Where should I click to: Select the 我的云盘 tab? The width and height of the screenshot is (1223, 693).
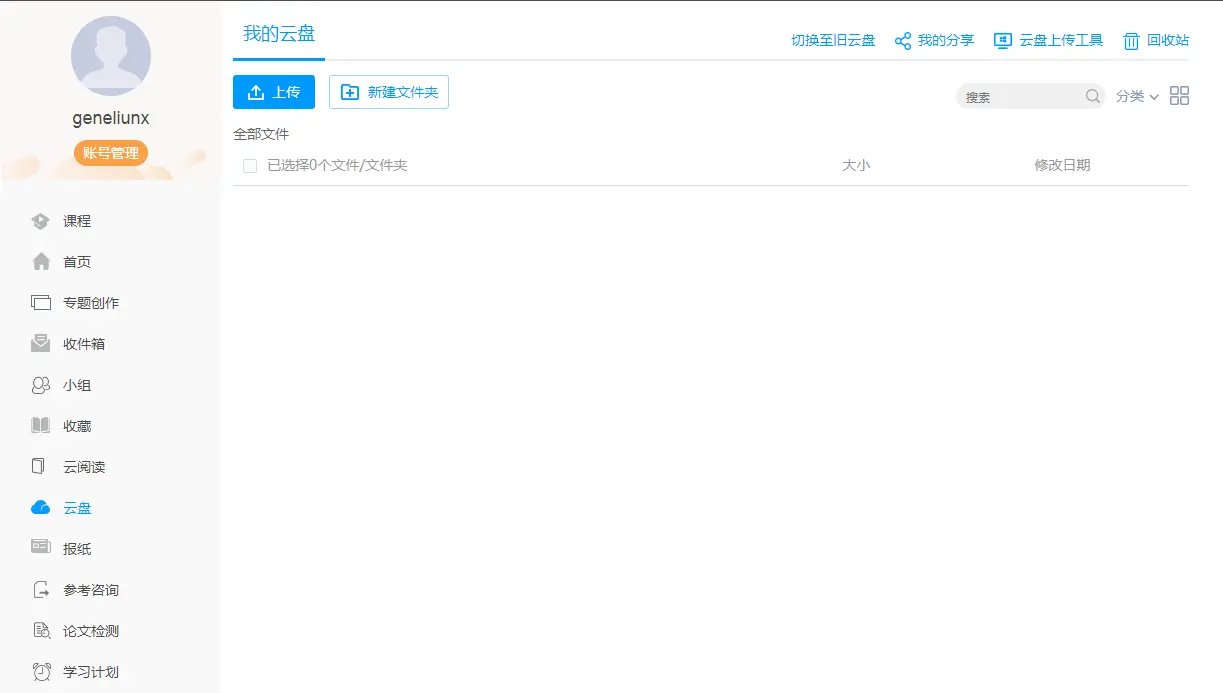[x=279, y=34]
